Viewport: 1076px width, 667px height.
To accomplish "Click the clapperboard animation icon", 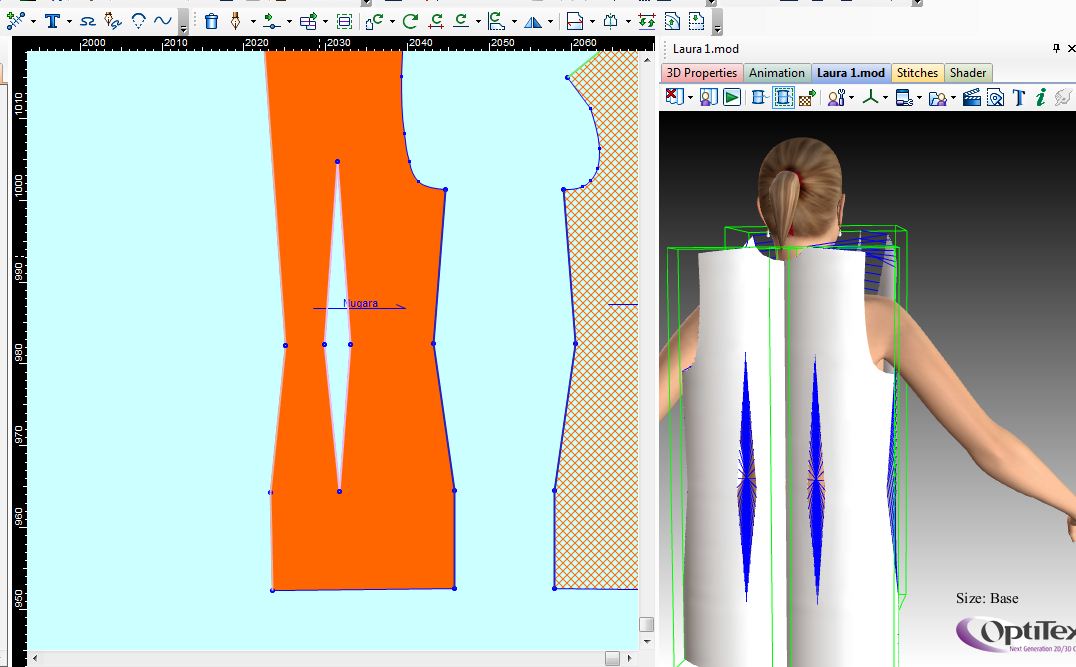I will pos(970,97).
